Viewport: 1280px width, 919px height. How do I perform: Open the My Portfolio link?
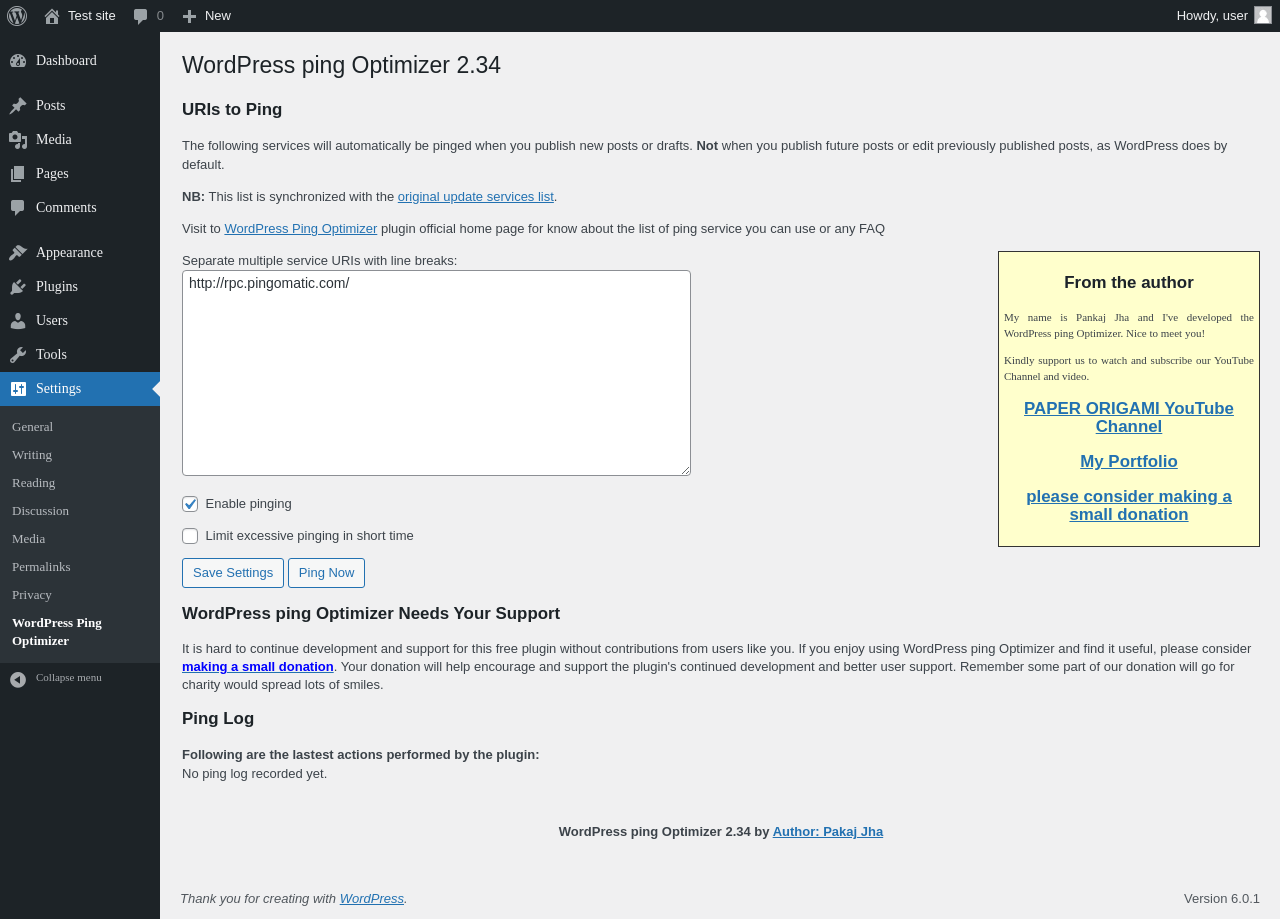pyautogui.click(x=1129, y=462)
